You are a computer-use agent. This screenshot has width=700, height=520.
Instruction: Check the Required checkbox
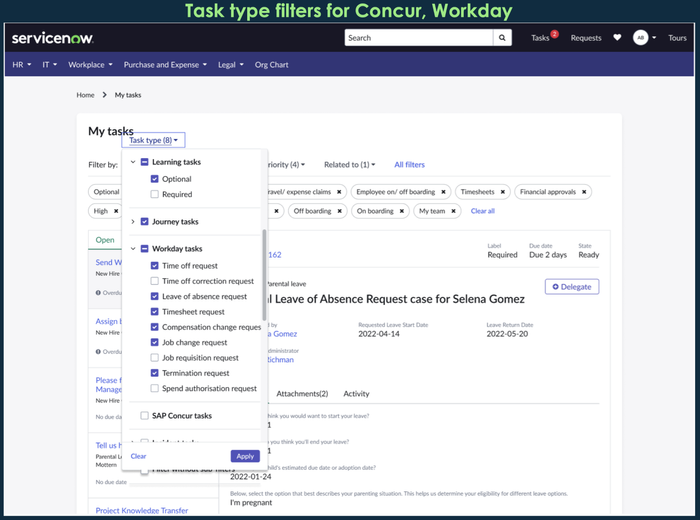(x=154, y=194)
